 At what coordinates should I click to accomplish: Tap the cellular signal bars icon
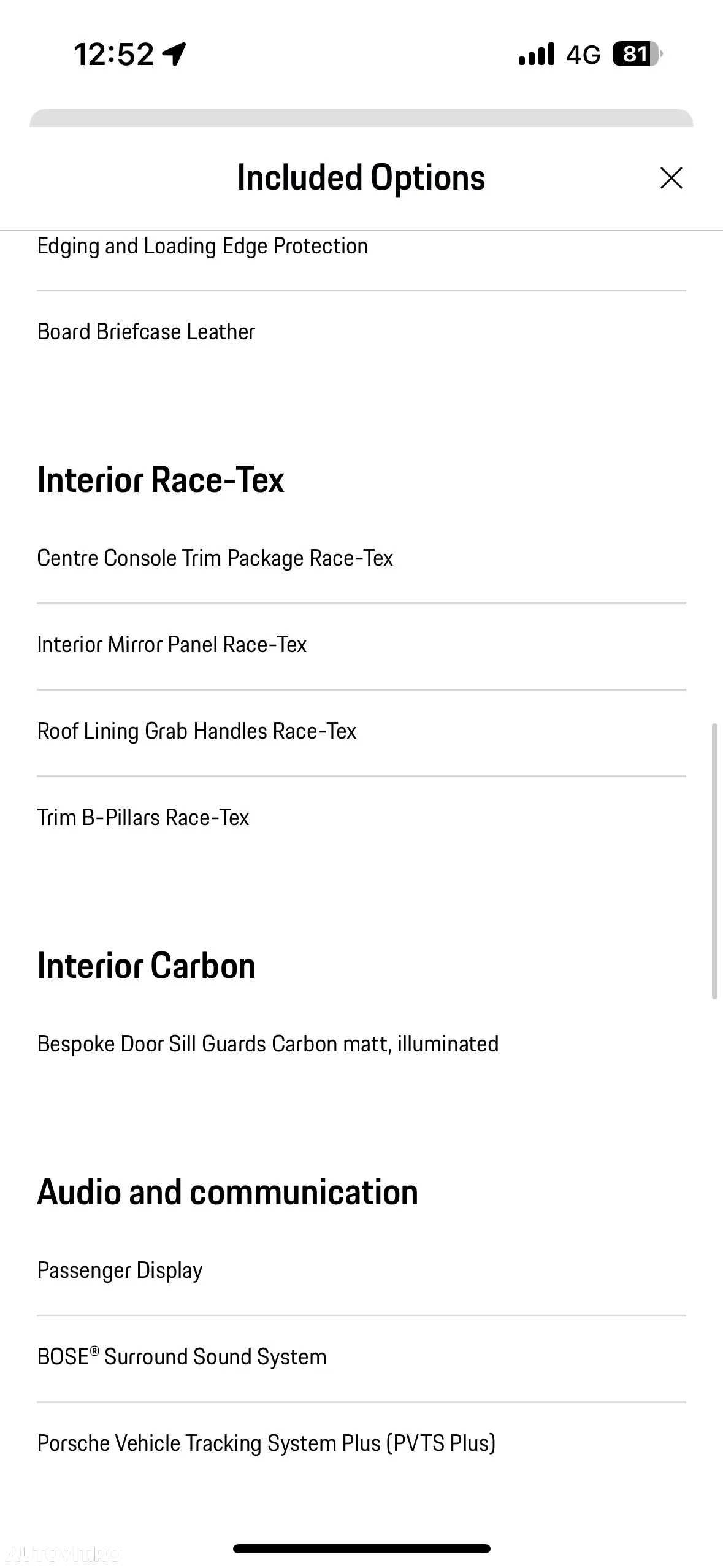pyautogui.click(x=536, y=54)
